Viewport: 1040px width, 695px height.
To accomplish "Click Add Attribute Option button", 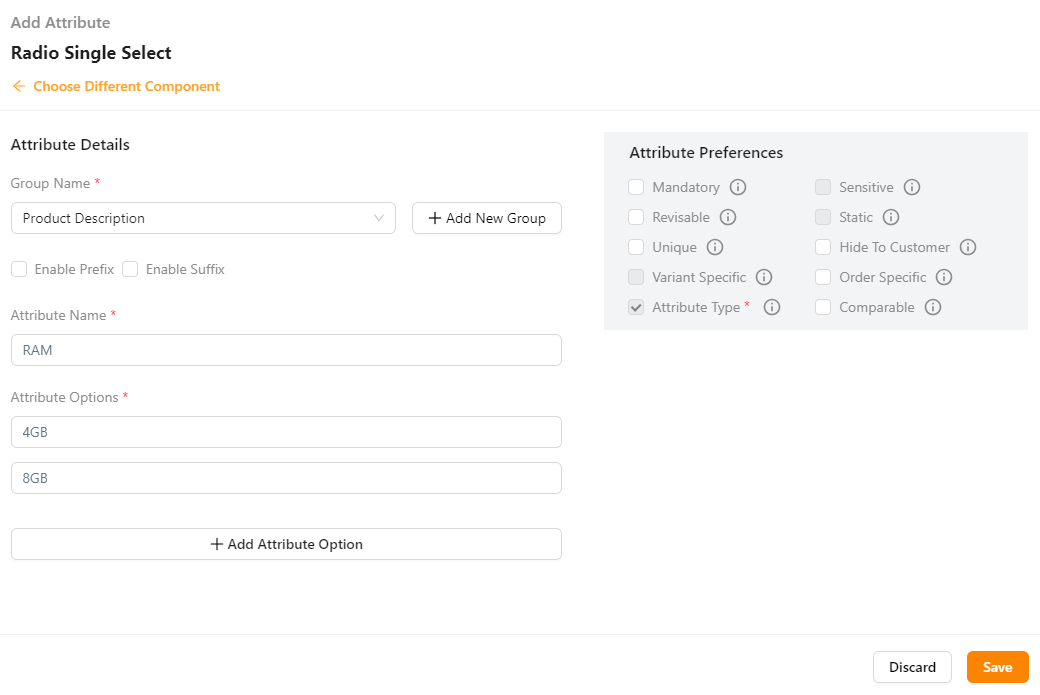I will coord(286,544).
